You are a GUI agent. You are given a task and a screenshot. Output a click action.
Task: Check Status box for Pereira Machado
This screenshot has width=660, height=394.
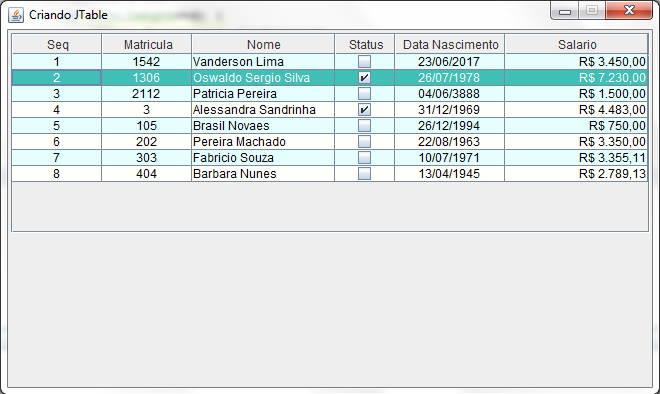pos(364,142)
